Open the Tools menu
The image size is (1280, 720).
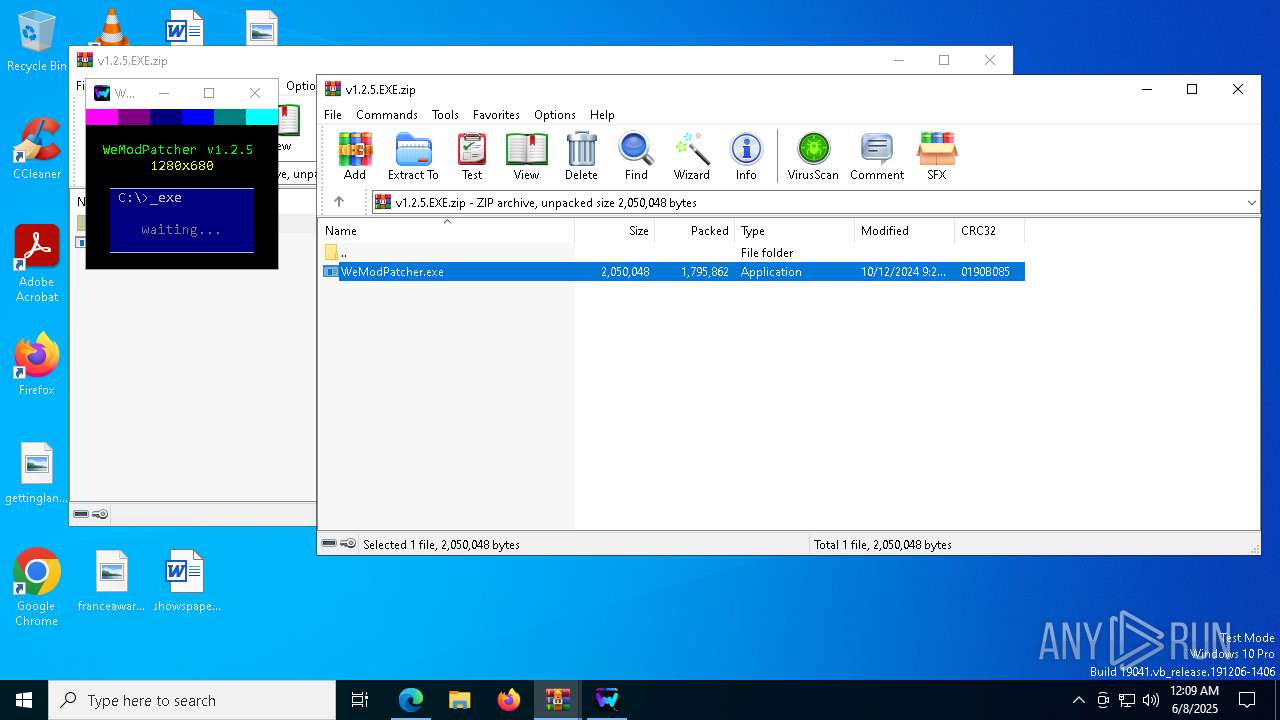[445, 115]
